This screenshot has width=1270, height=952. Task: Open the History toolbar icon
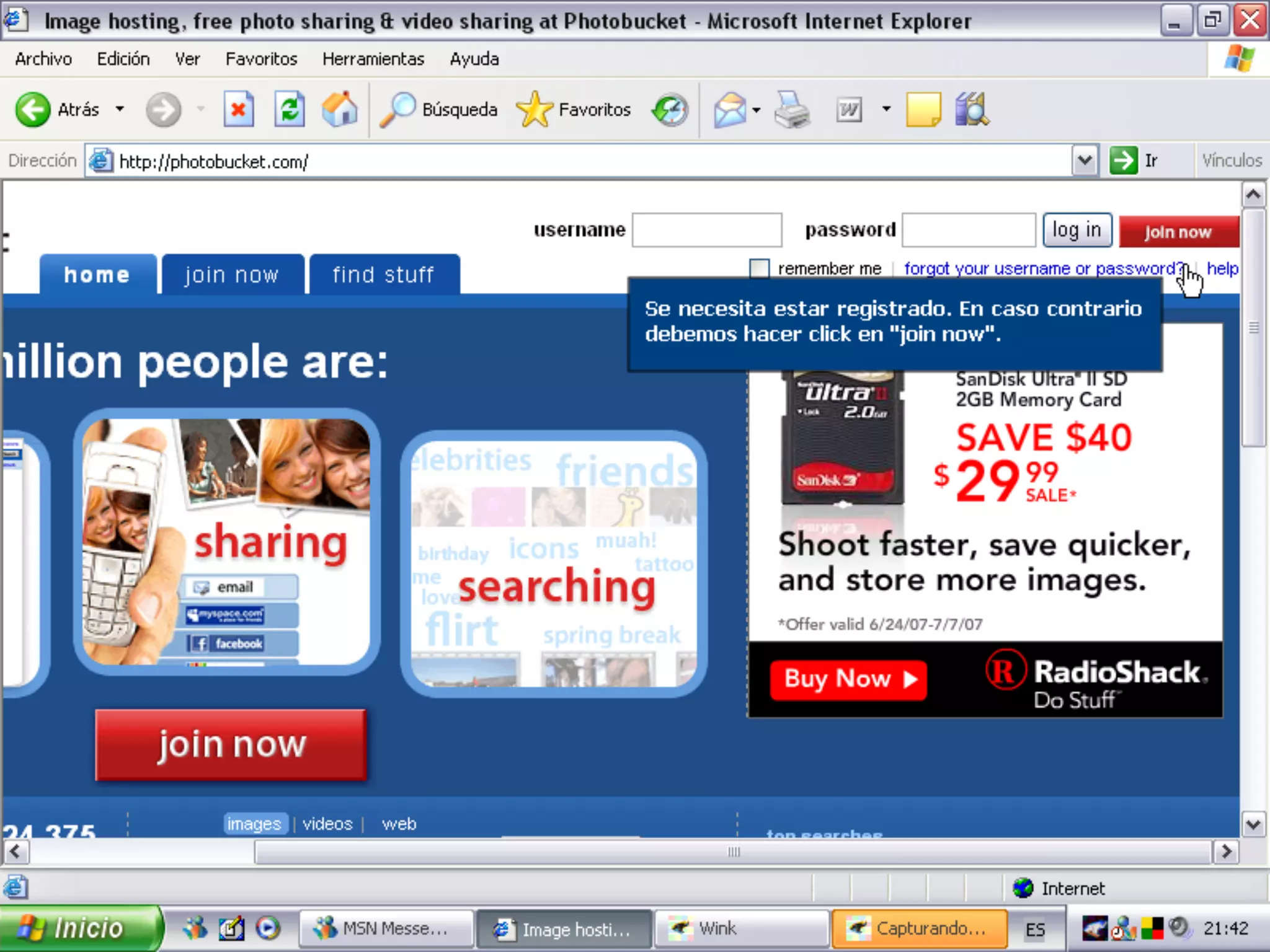pyautogui.click(x=670, y=110)
